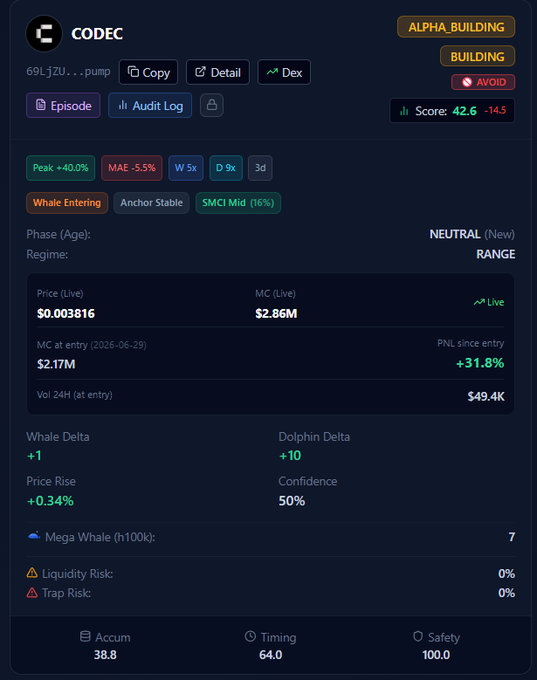Click the Safety shield icon
Viewport: 537px width, 680px height.
click(418, 636)
